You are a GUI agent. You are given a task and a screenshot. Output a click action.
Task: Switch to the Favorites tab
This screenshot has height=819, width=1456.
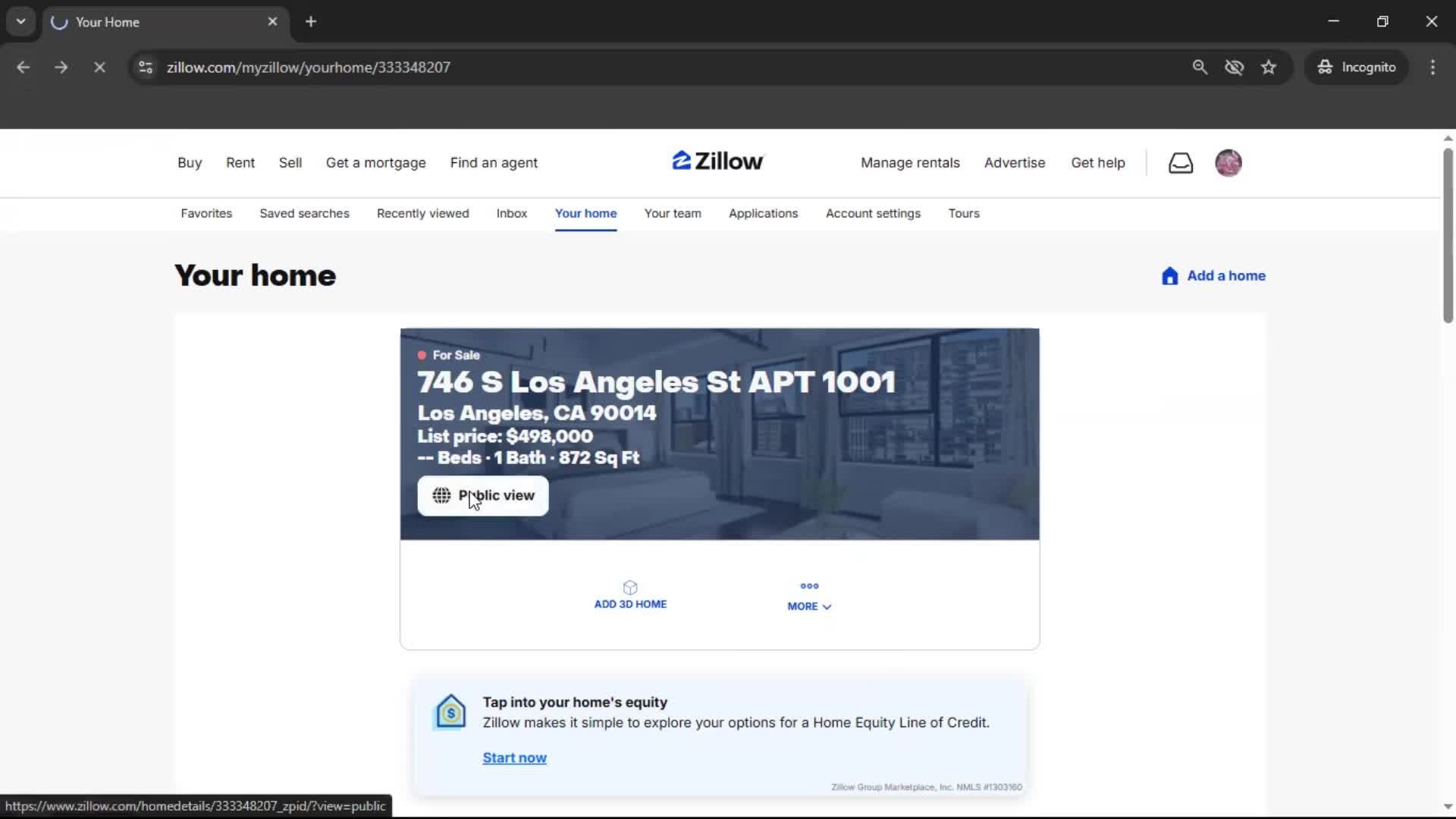[x=206, y=213]
